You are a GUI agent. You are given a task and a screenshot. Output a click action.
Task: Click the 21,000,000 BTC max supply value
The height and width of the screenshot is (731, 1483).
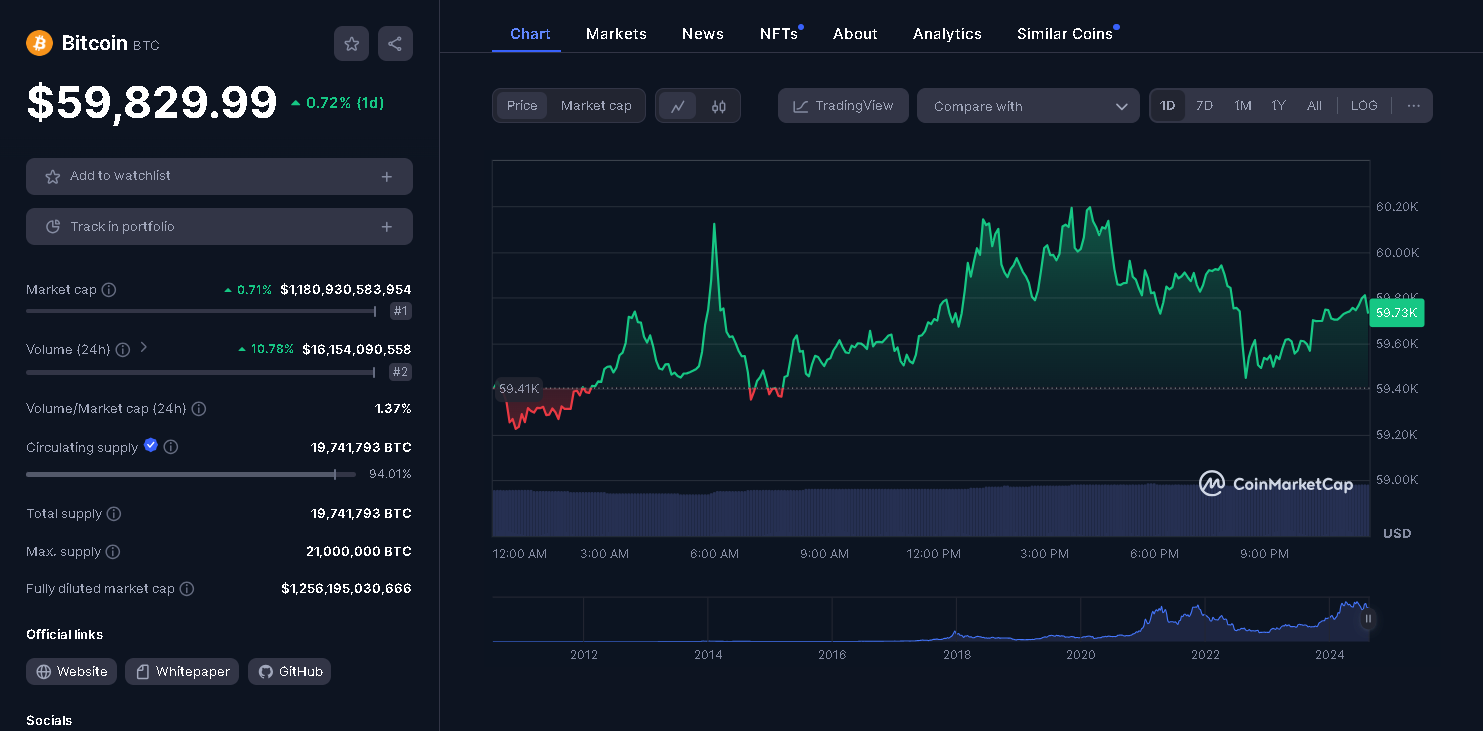359,551
